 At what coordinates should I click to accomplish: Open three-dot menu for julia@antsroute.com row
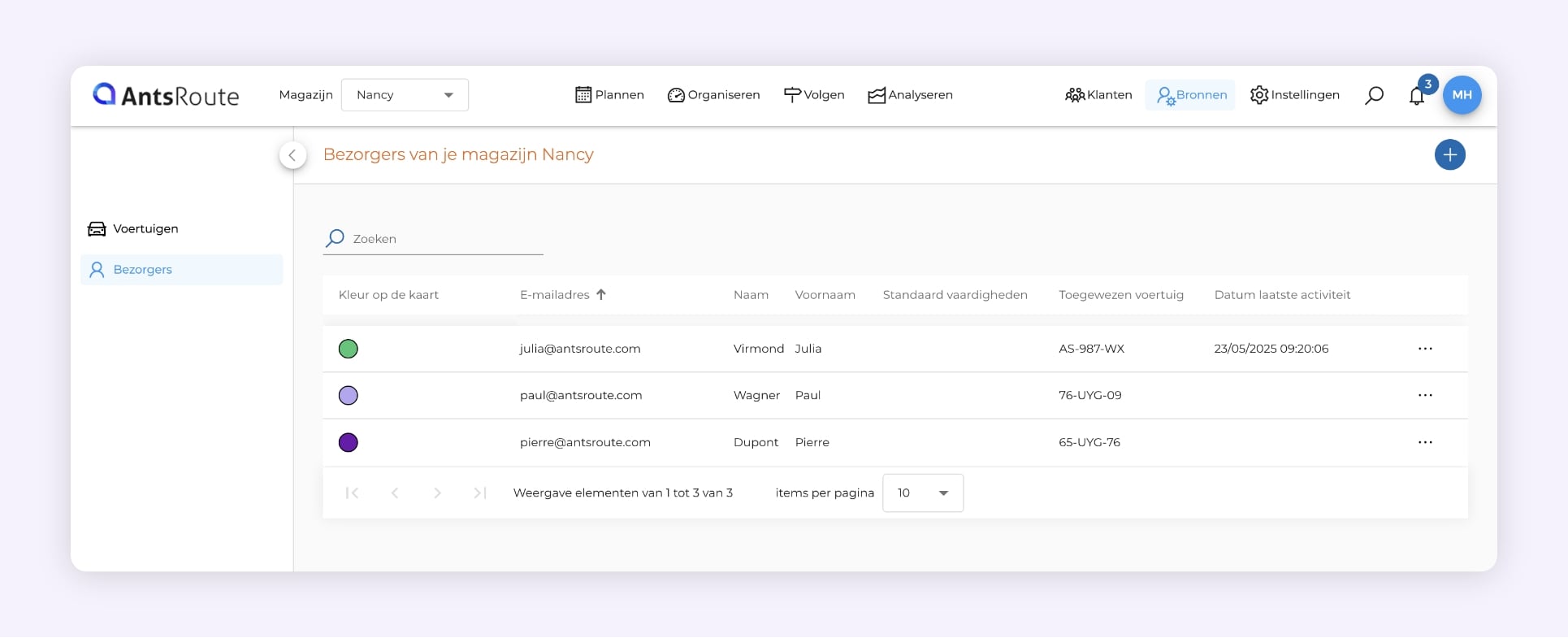1425,349
